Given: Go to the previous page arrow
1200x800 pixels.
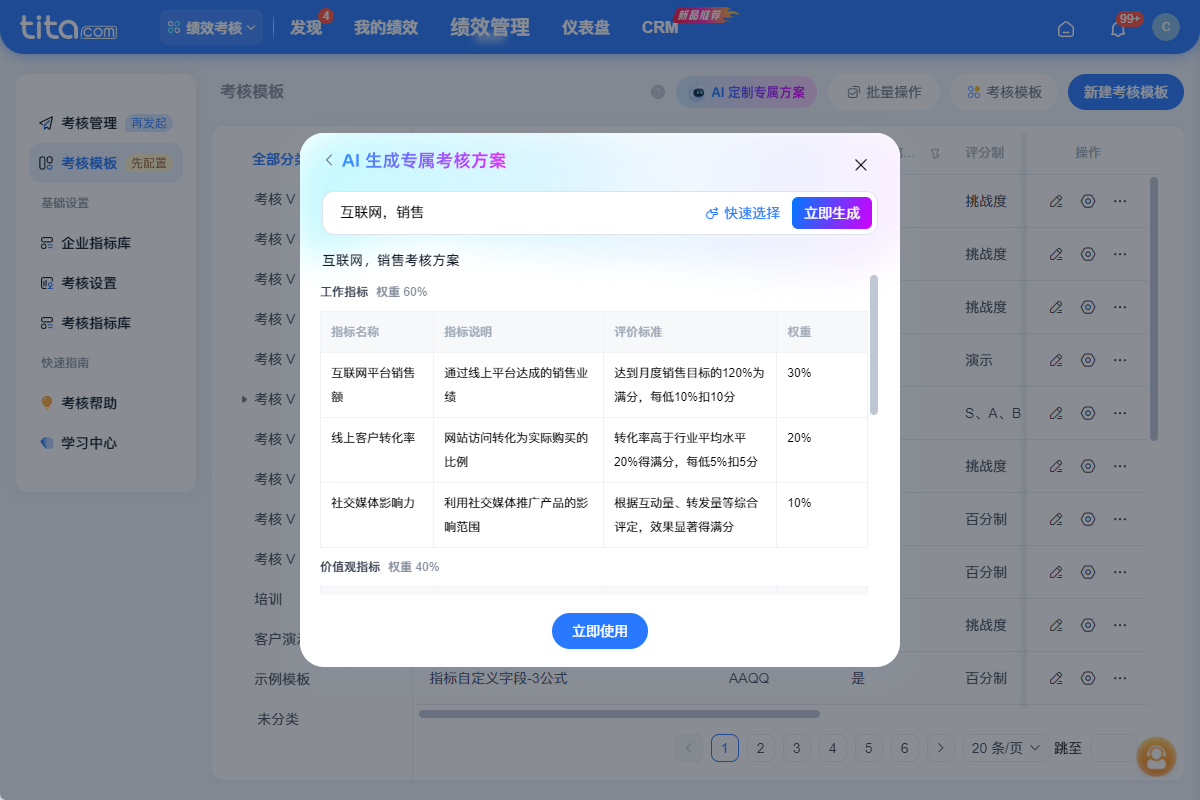Looking at the screenshot, I should (689, 748).
